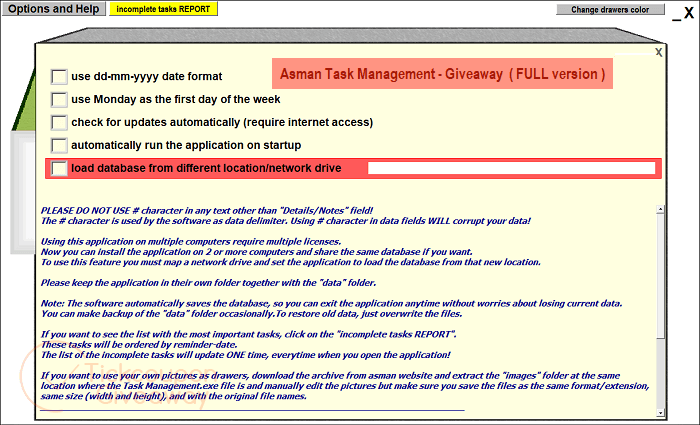Screen dimensions: 700x425
Task: Open the incomplete tasks REPORT
Action: coord(163,9)
